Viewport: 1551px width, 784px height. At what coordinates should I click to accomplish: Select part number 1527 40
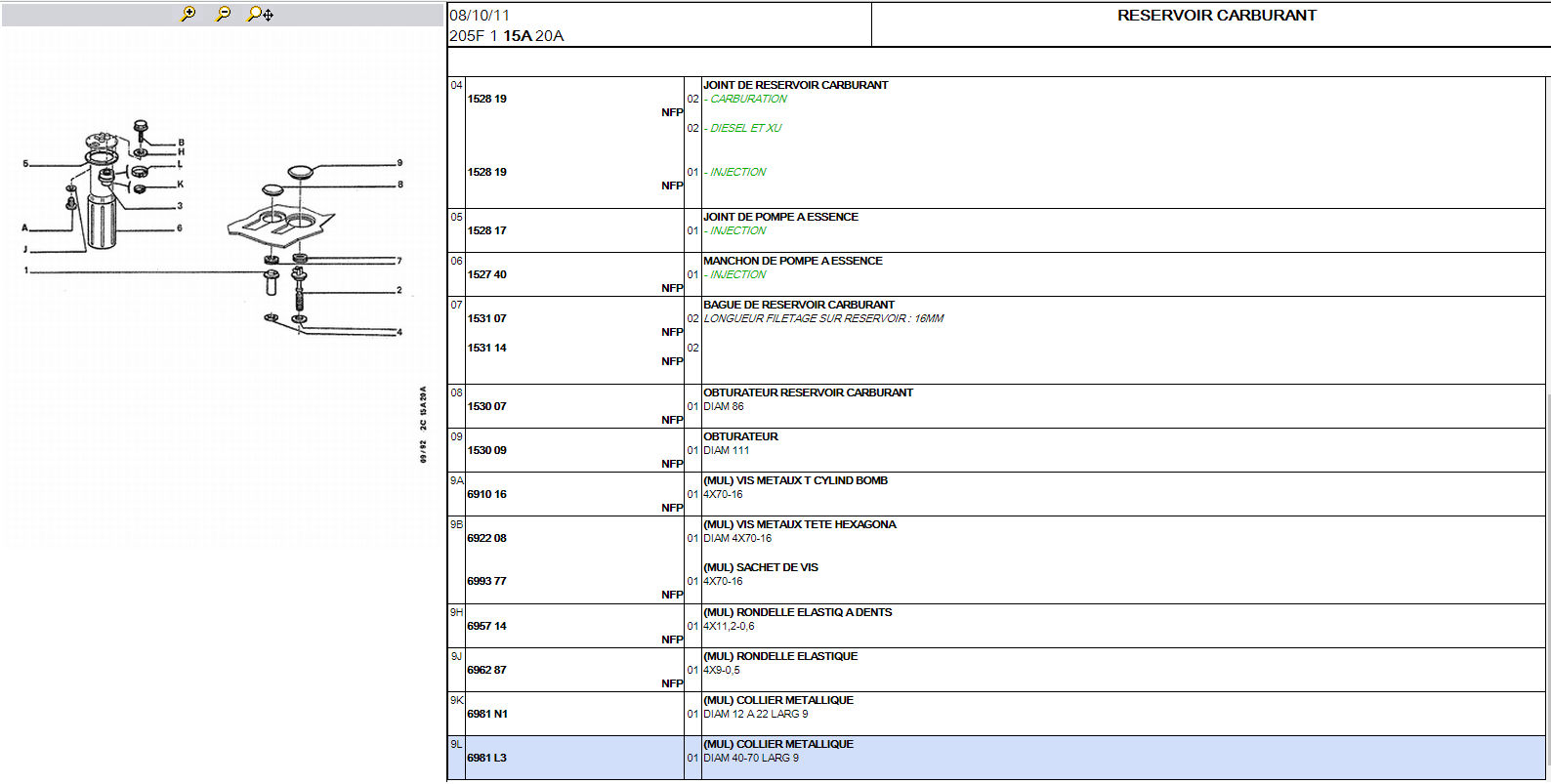click(x=486, y=275)
